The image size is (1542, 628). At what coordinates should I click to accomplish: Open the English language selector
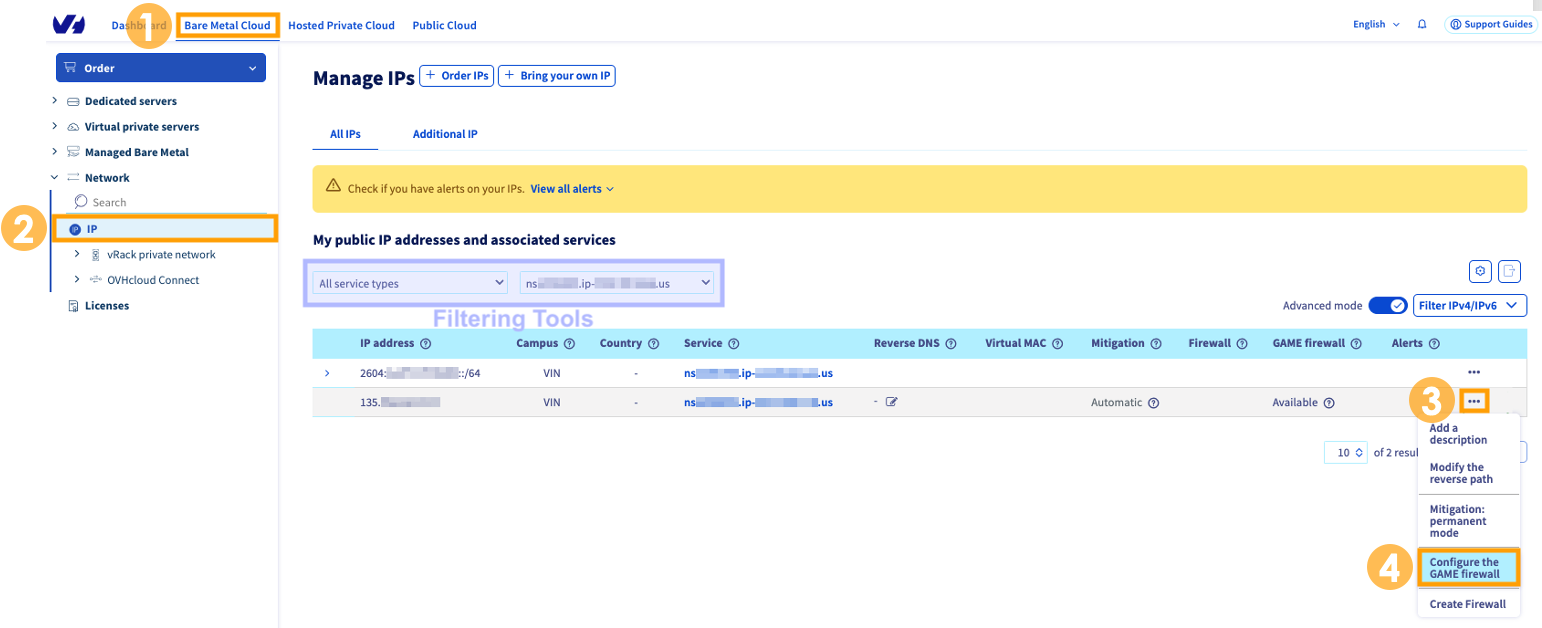tap(1376, 24)
